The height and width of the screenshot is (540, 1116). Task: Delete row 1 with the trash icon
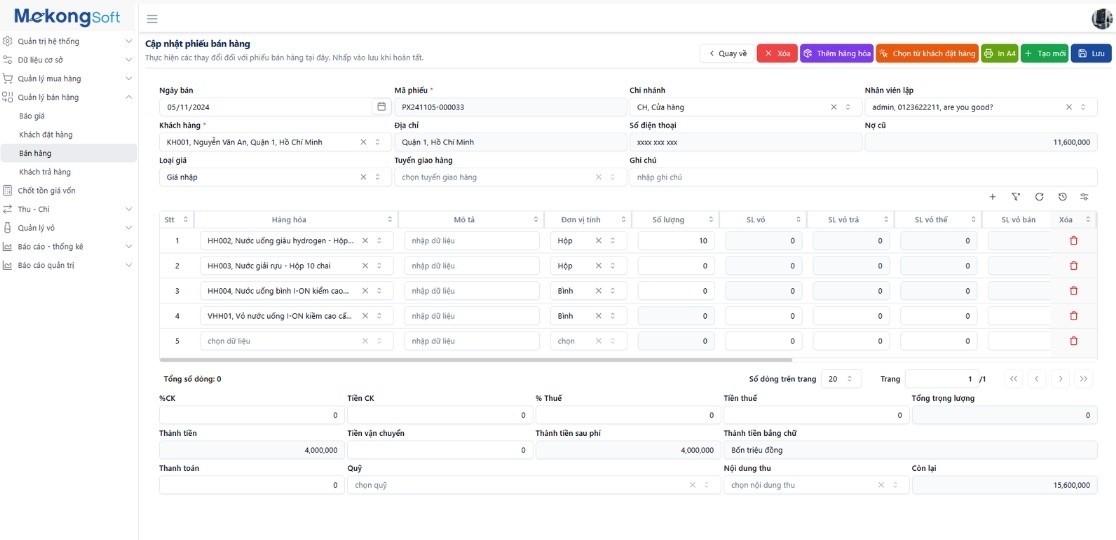(x=1074, y=241)
